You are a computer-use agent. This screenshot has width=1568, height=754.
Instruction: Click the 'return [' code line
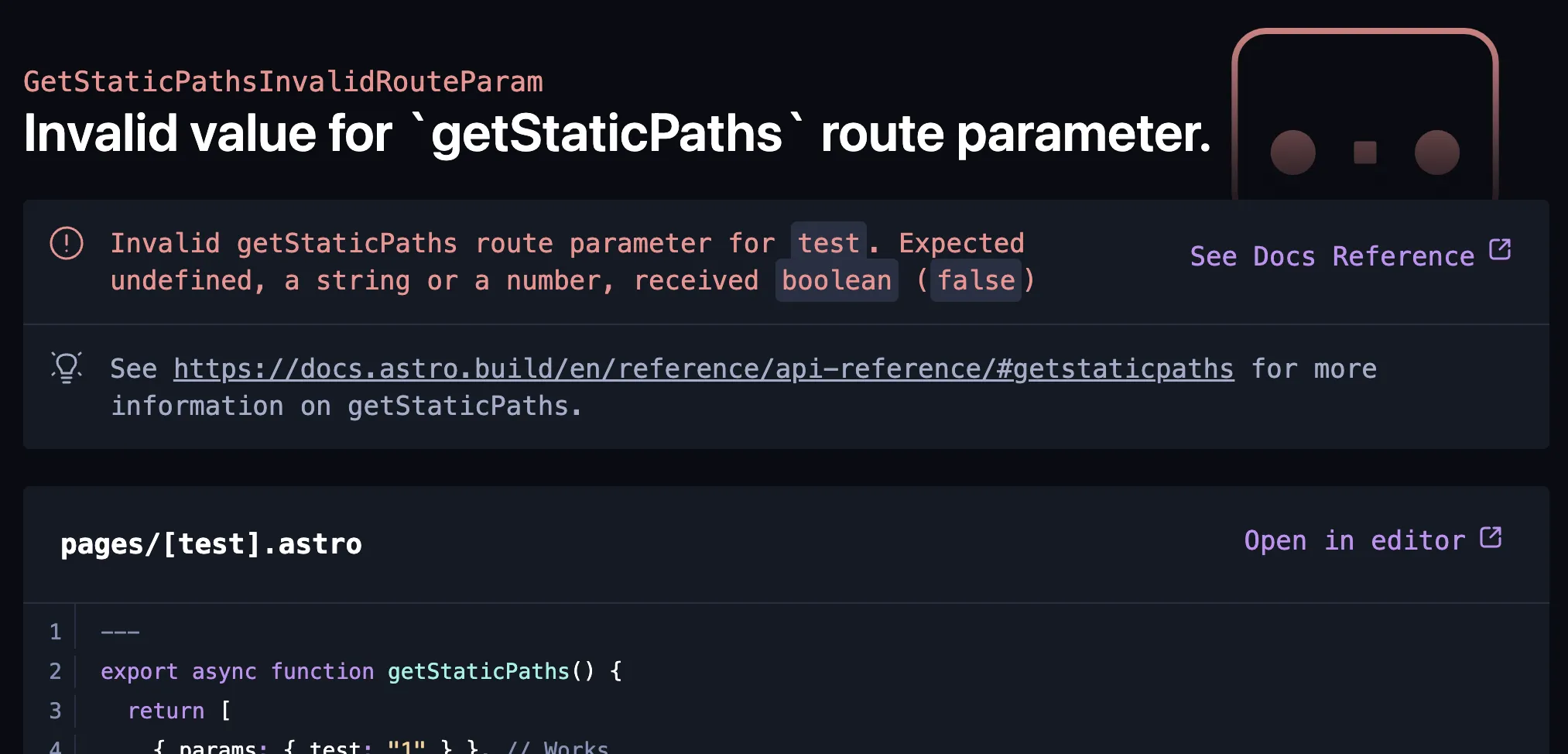(x=179, y=711)
